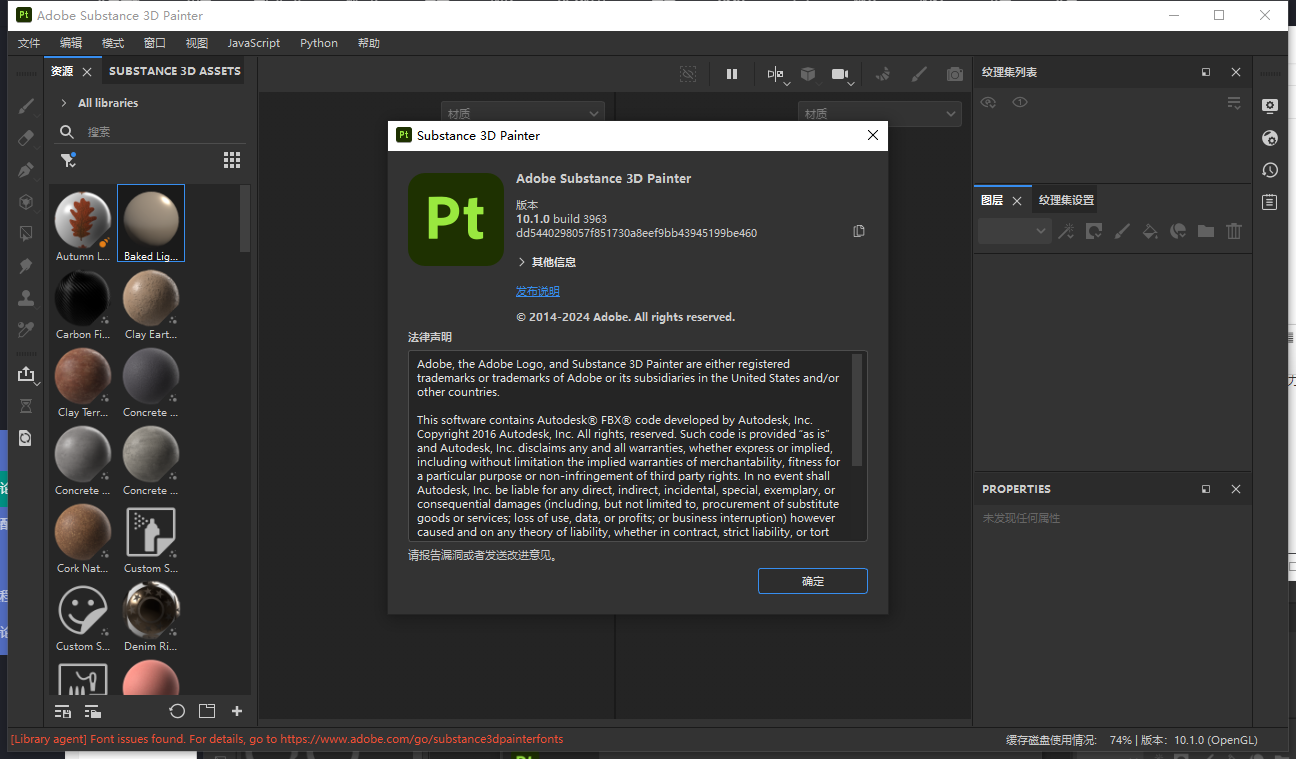1296x759 pixels.
Task: Open the camera selection dropdown
Action: (x=843, y=75)
